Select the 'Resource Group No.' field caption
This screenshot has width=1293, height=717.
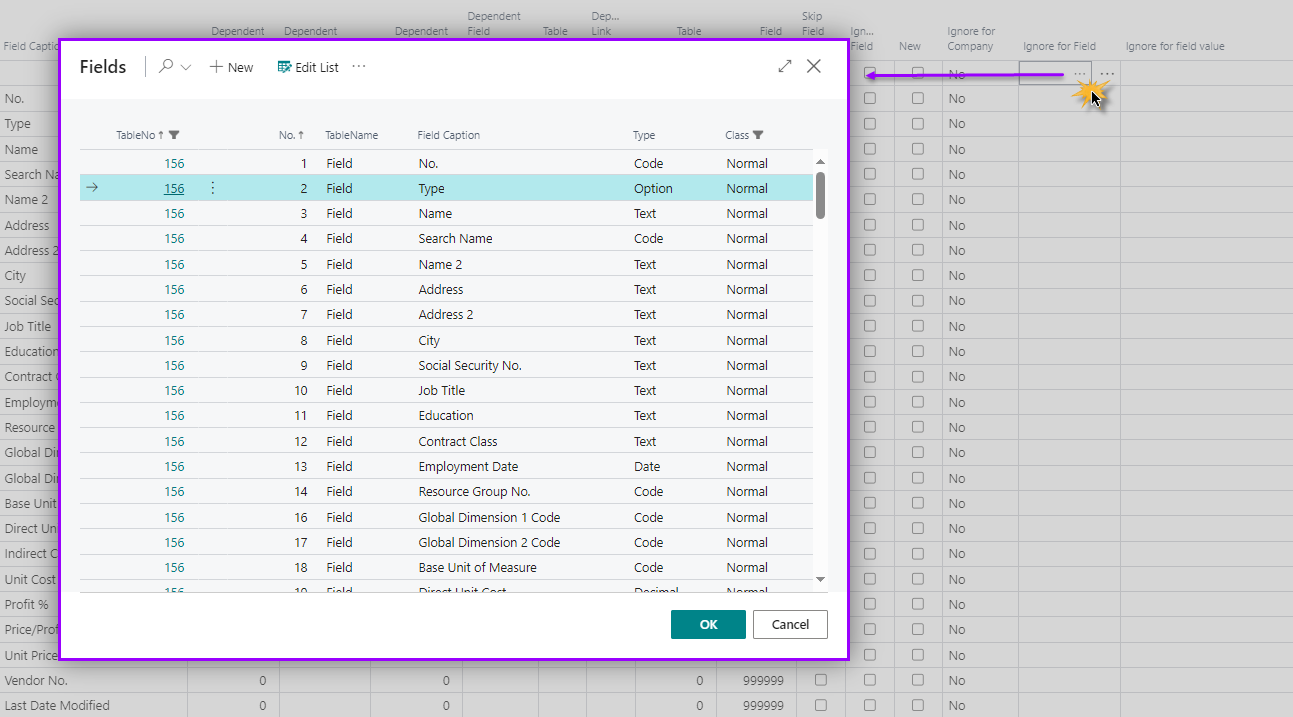pos(474,491)
